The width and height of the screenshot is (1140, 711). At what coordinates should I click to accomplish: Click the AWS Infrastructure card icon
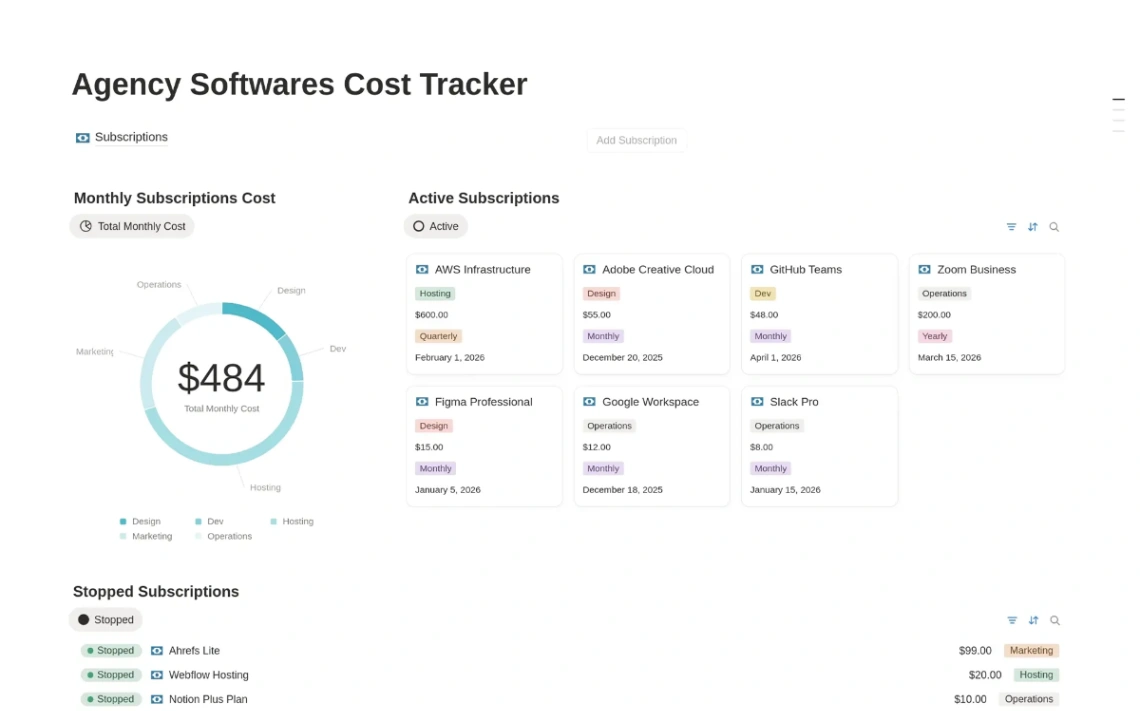(x=422, y=270)
